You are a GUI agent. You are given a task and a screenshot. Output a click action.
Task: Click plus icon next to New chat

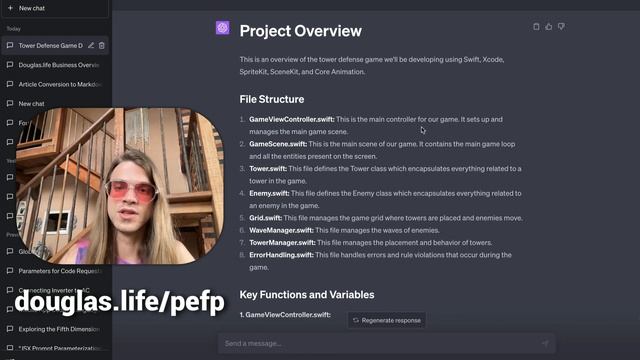[11, 8]
